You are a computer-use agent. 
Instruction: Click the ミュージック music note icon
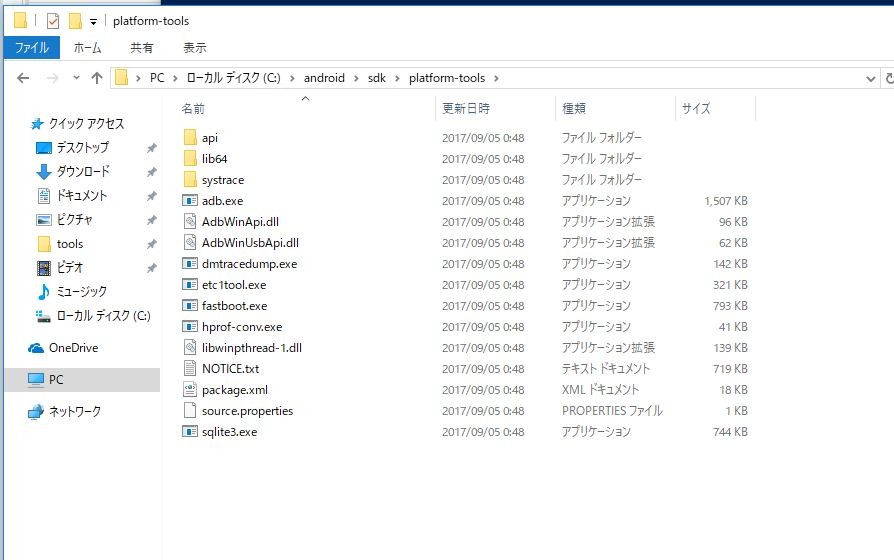(44, 291)
